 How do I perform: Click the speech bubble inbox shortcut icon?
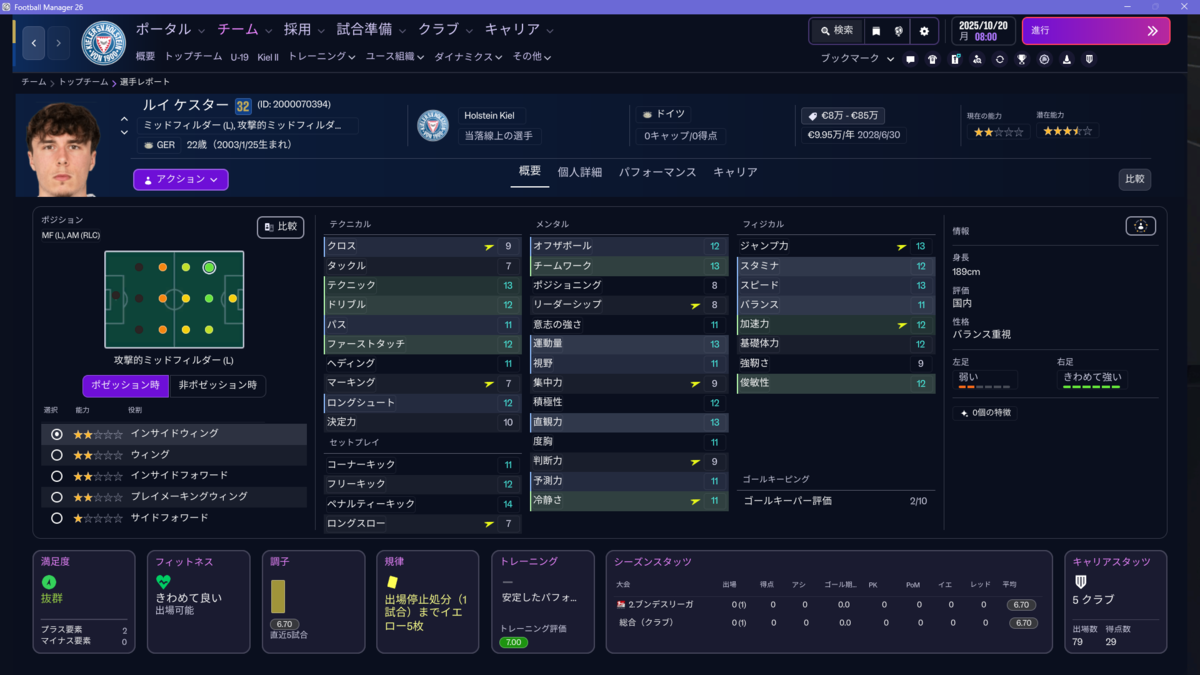point(910,59)
